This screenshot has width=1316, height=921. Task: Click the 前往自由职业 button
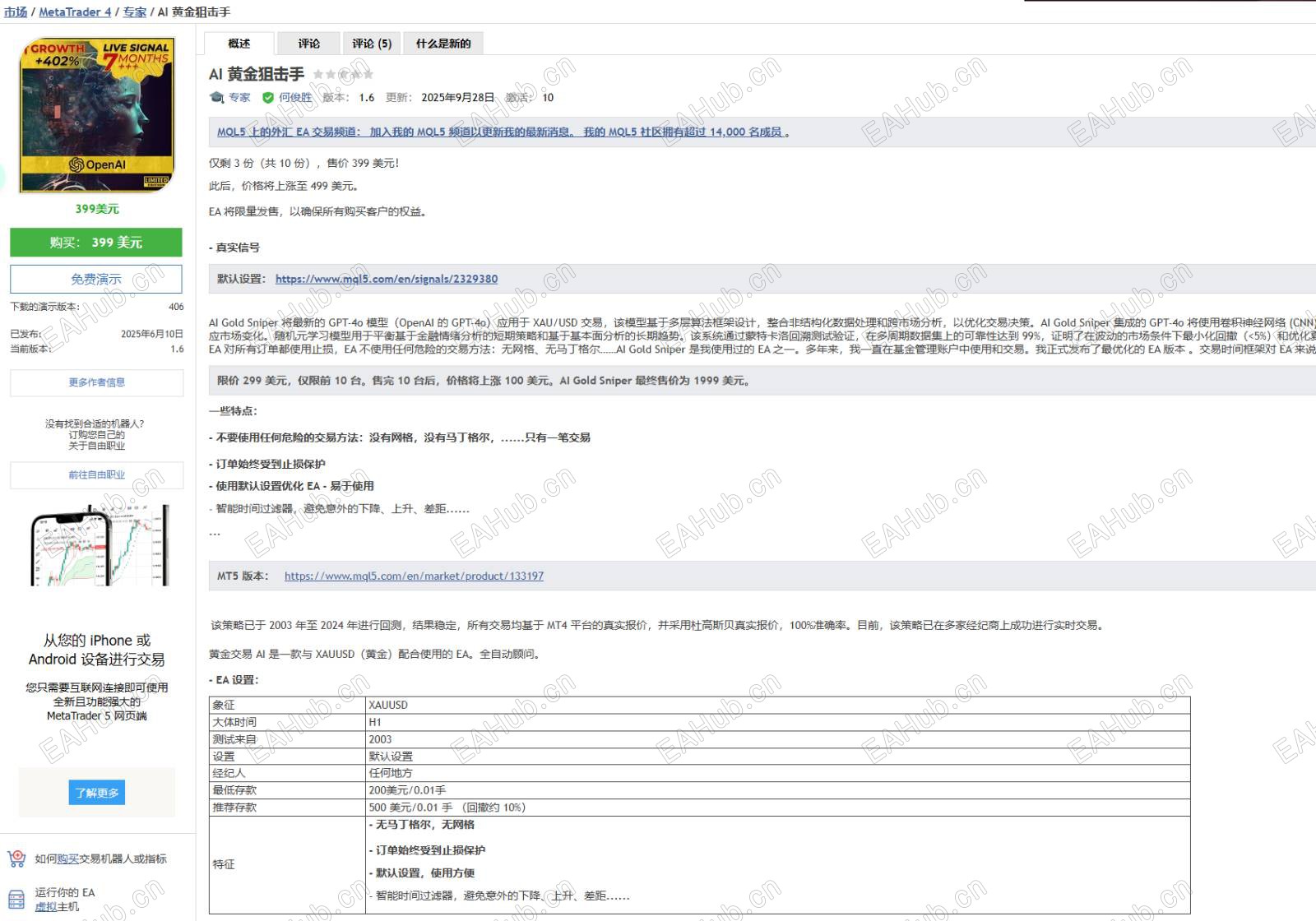96,475
